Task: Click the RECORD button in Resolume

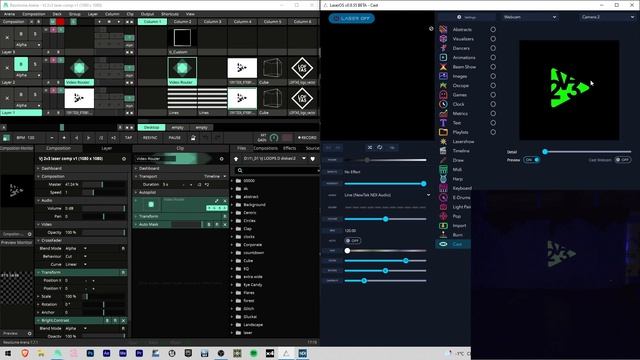Action: pyautogui.click(x=307, y=138)
